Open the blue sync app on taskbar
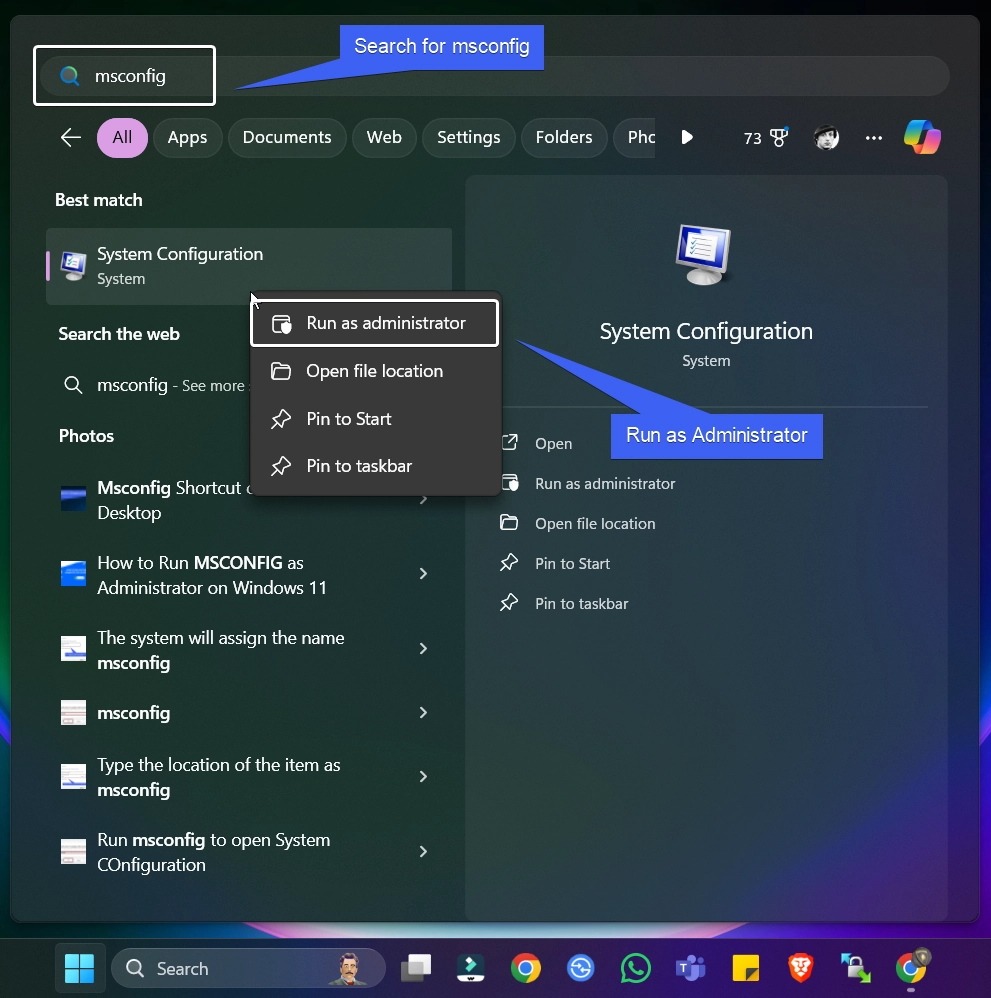 coord(580,969)
